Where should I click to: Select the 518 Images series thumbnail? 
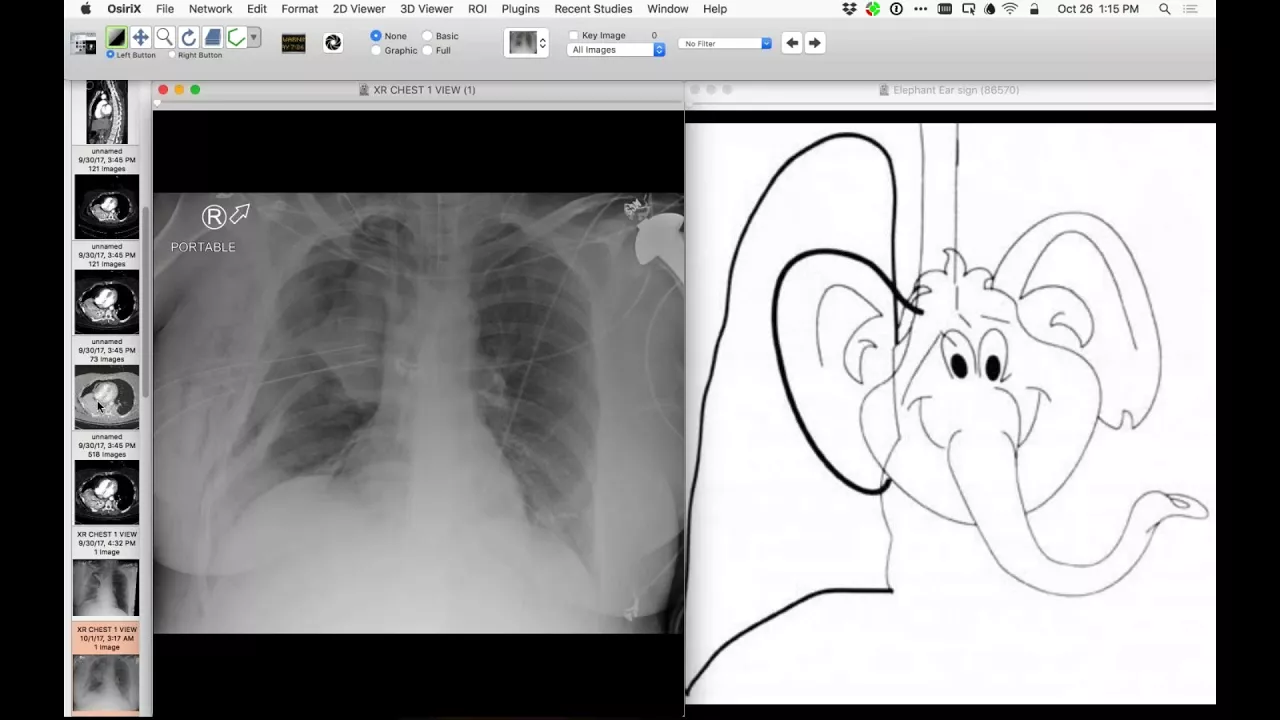106,492
